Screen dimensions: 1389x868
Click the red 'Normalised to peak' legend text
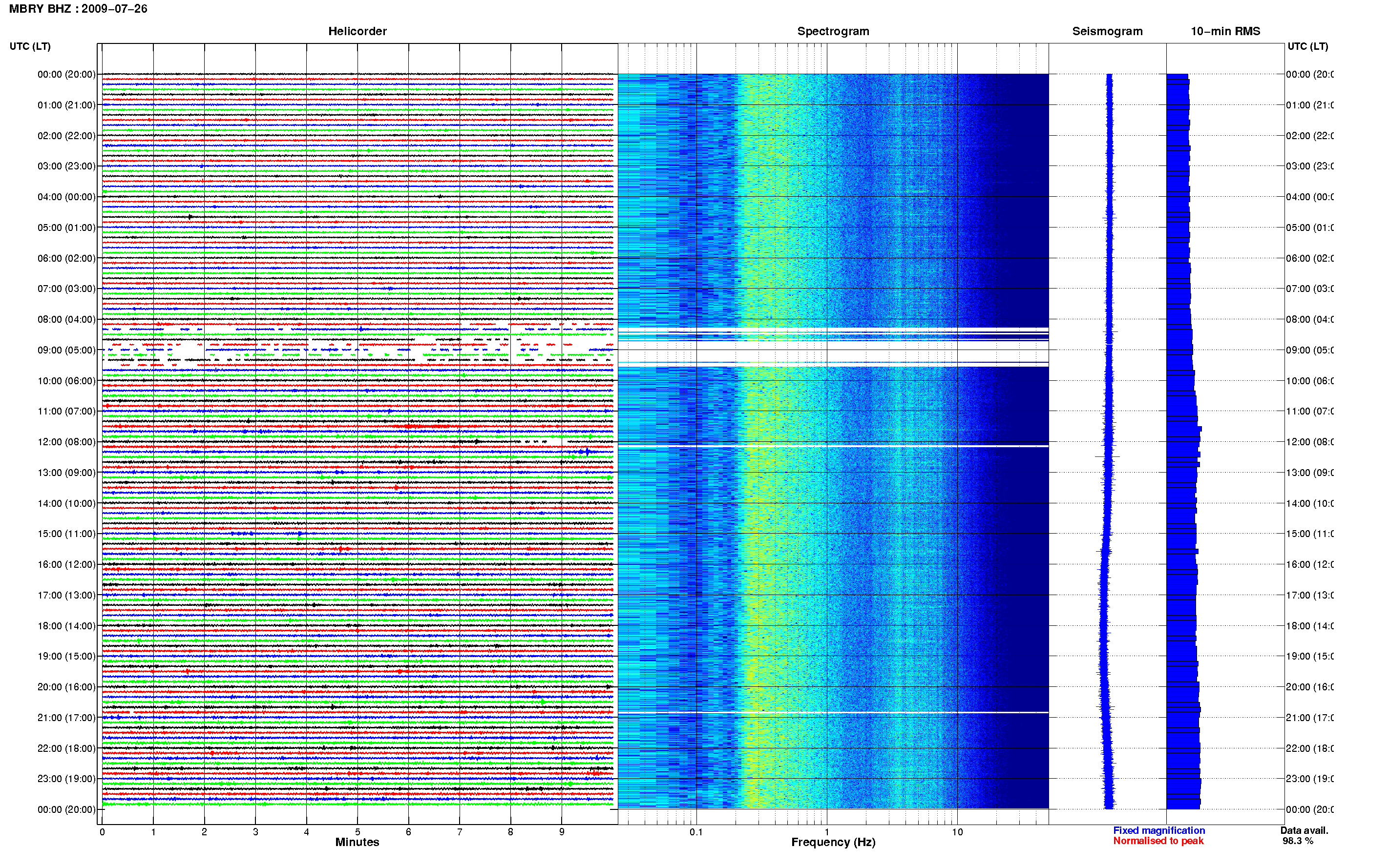pos(1158,841)
